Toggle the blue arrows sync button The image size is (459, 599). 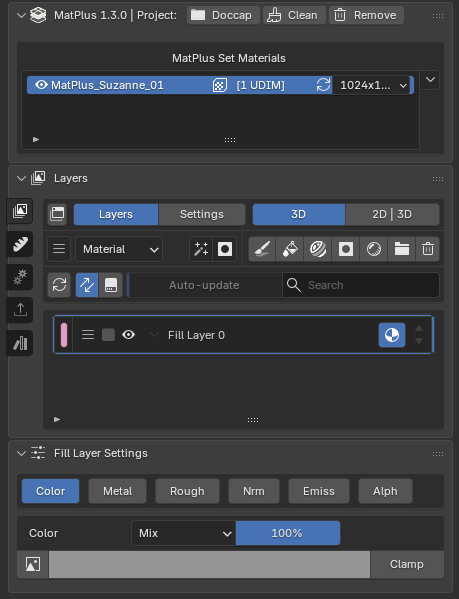87,285
